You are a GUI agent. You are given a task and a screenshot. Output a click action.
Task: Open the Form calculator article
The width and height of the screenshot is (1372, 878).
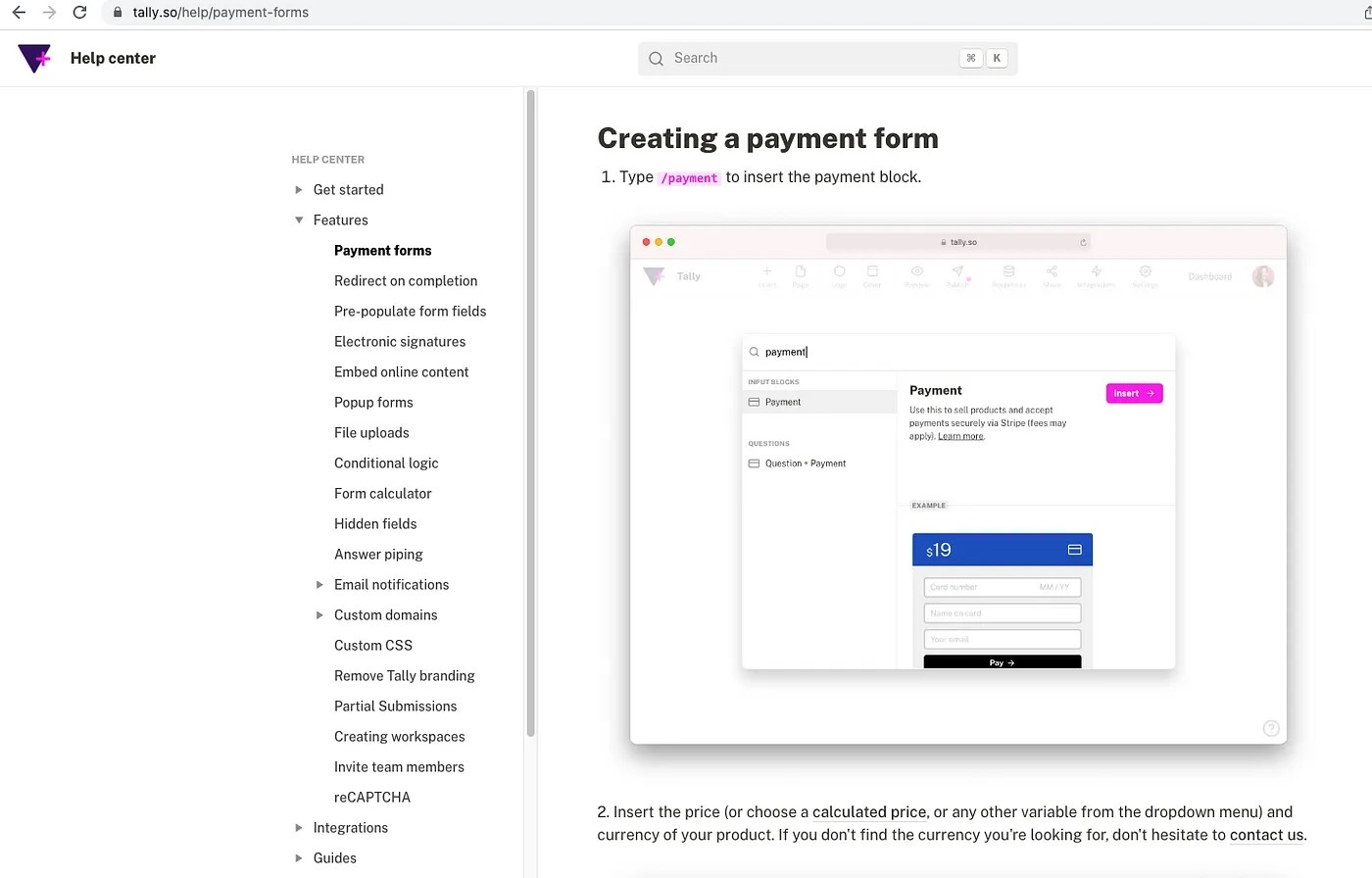tap(382, 494)
